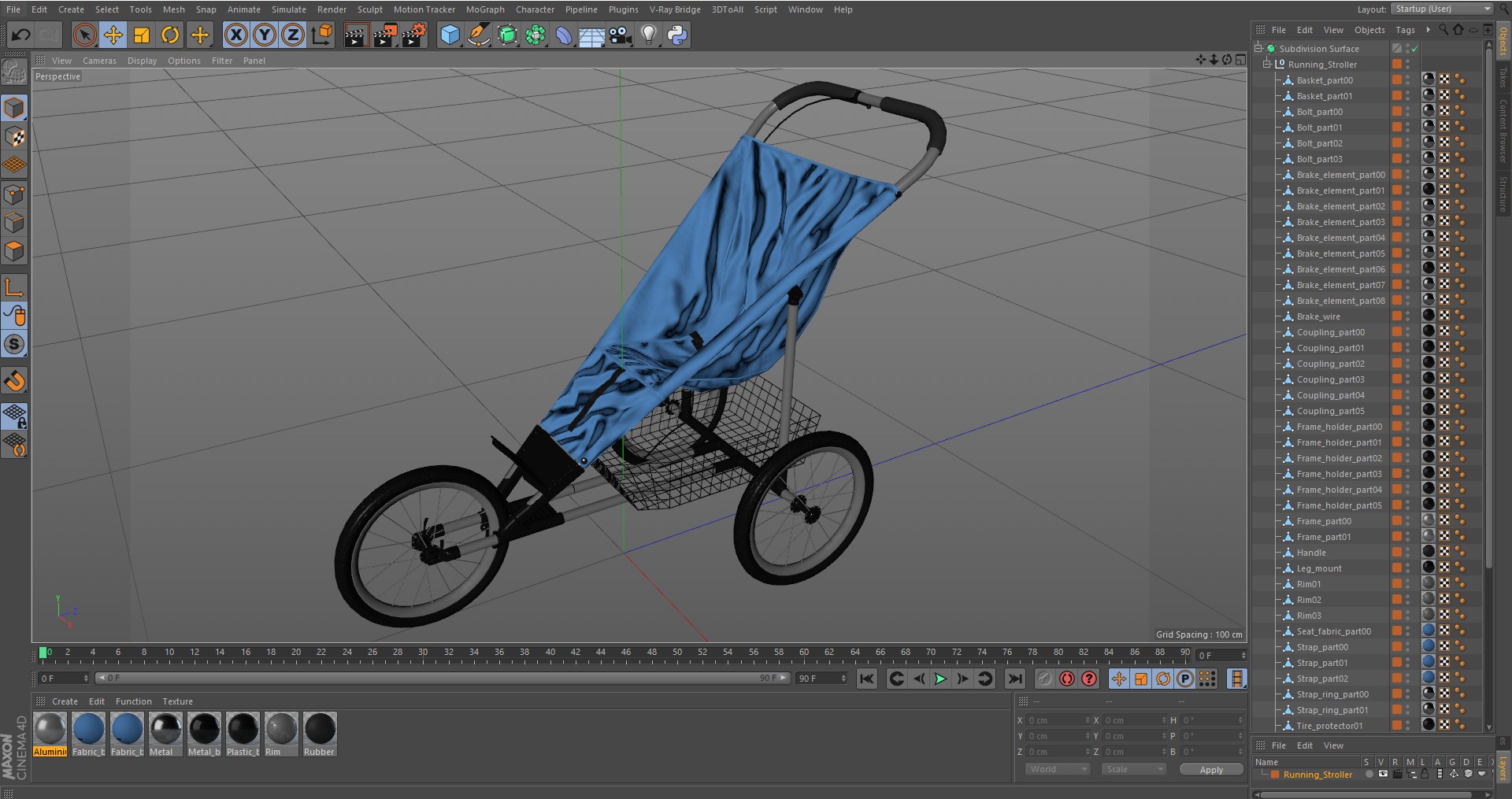1512x799 pixels.
Task: Open Edit Render Settings icon
Action: pos(414,35)
